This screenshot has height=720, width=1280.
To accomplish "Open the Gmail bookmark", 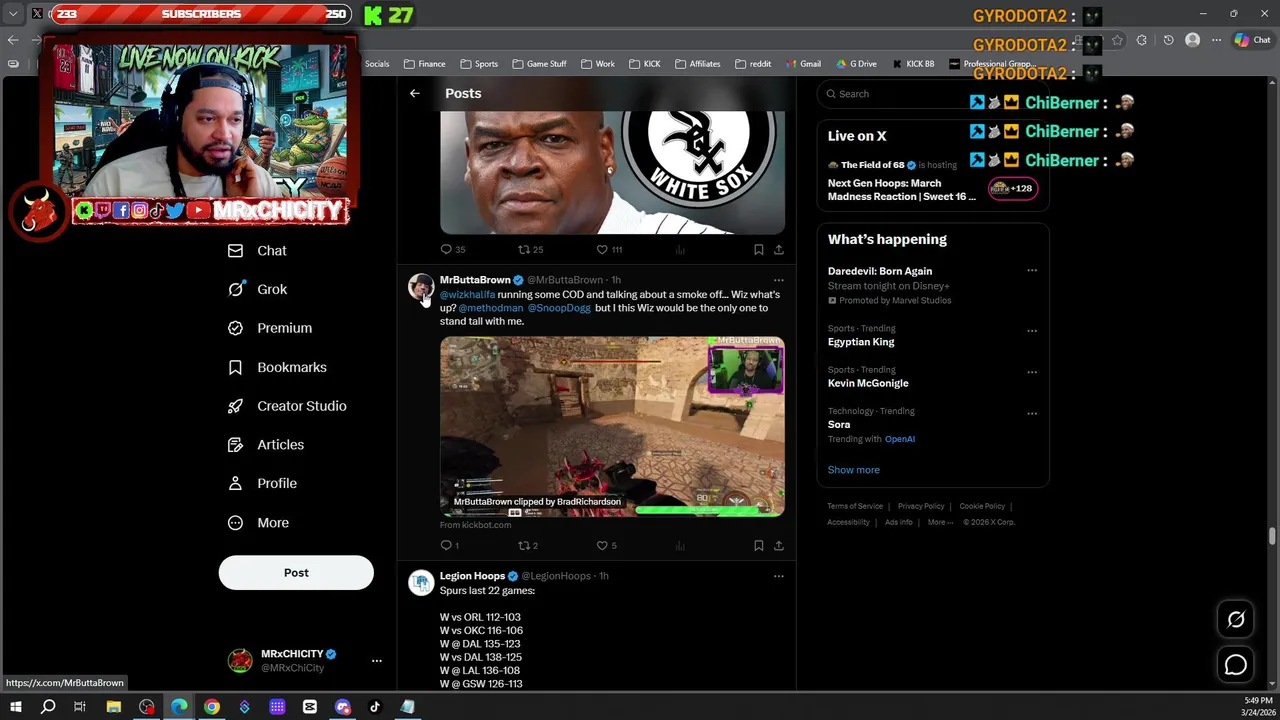I will pos(803,64).
